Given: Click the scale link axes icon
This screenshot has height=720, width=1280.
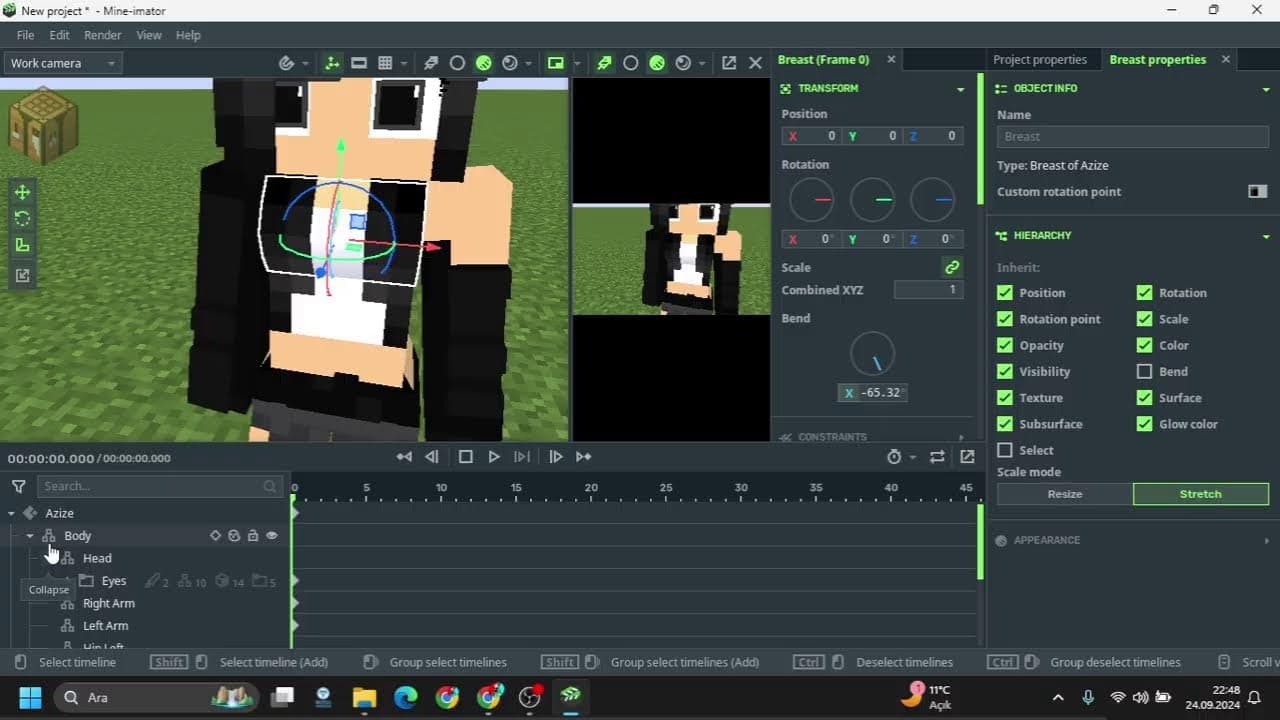Looking at the screenshot, I should [952, 267].
